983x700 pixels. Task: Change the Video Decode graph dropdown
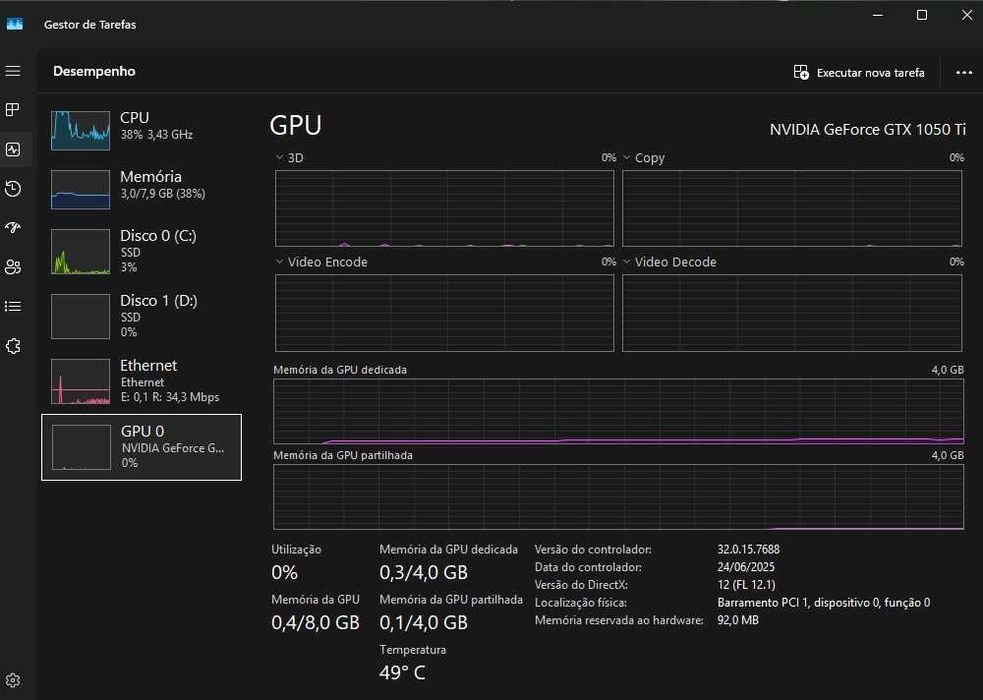(x=627, y=262)
